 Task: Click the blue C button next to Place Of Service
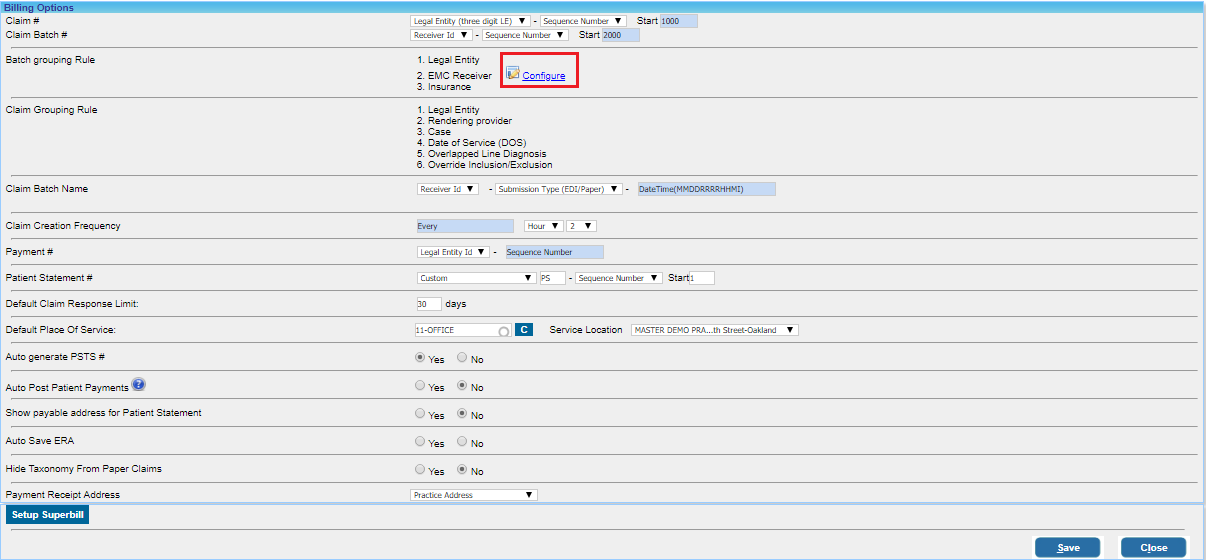524,330
